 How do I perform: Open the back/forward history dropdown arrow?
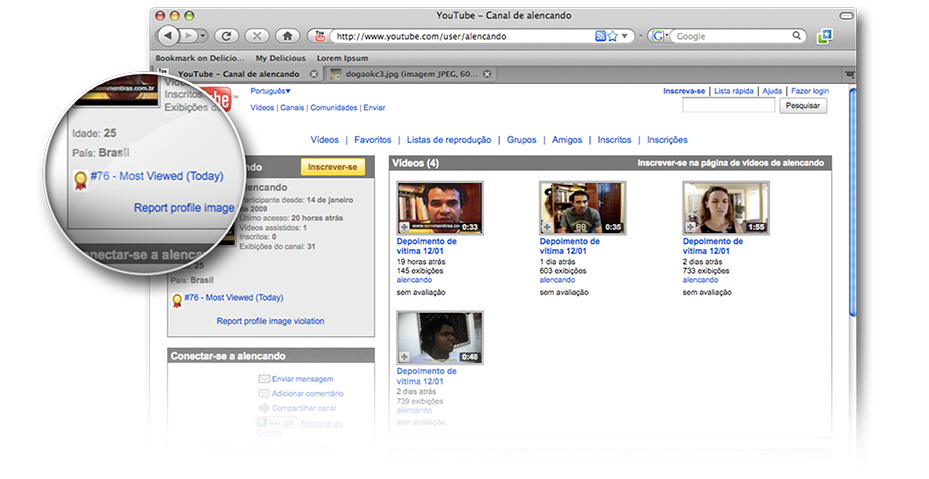point(203,36)
